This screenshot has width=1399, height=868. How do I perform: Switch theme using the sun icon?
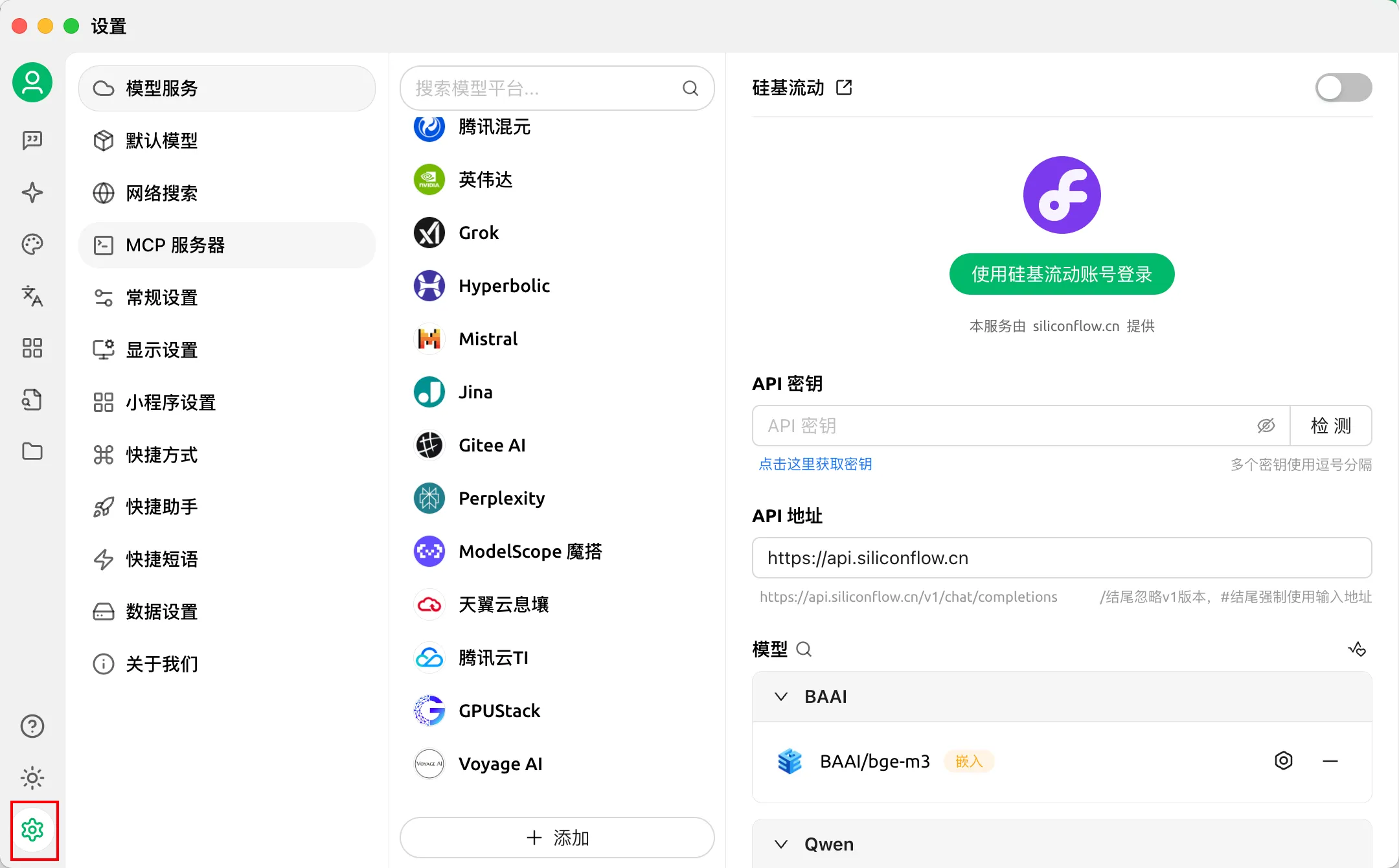tap(32, 778)
